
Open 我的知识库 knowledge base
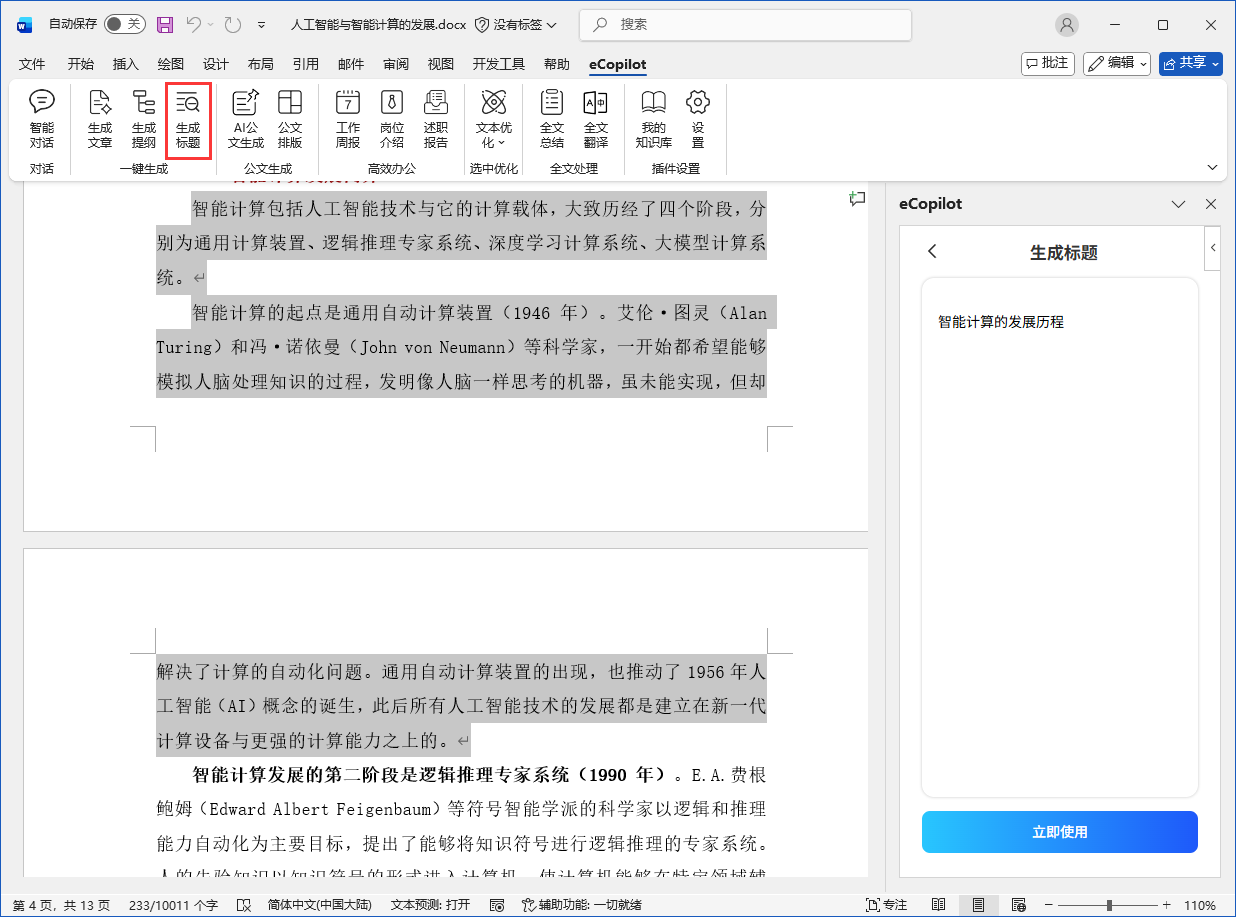(x=653, y=119)
